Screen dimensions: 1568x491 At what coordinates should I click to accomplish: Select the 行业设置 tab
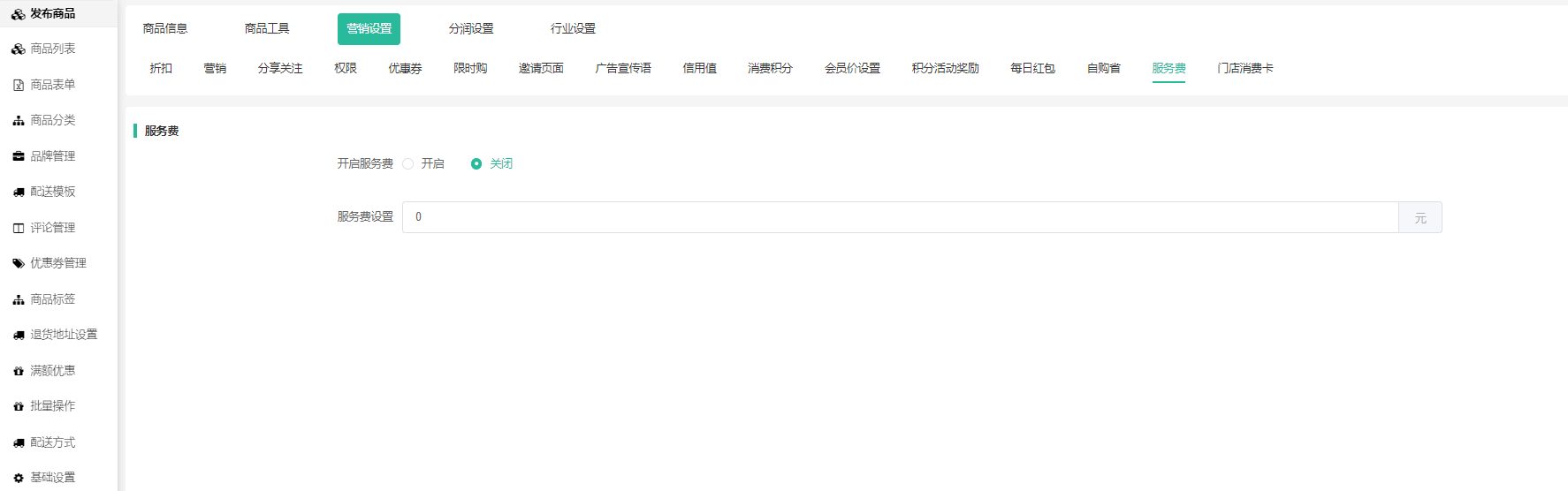click(x=573, y=29)
